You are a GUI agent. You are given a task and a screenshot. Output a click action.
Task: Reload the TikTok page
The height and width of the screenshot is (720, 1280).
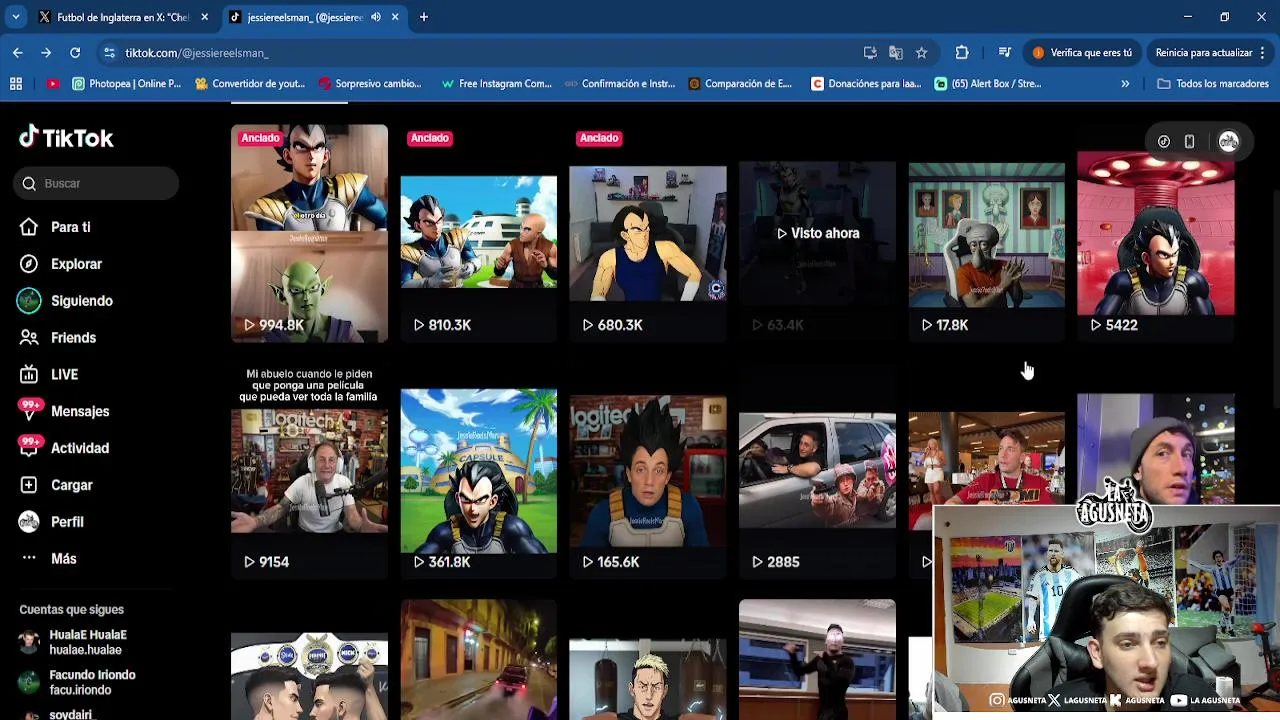coord(75,52)
